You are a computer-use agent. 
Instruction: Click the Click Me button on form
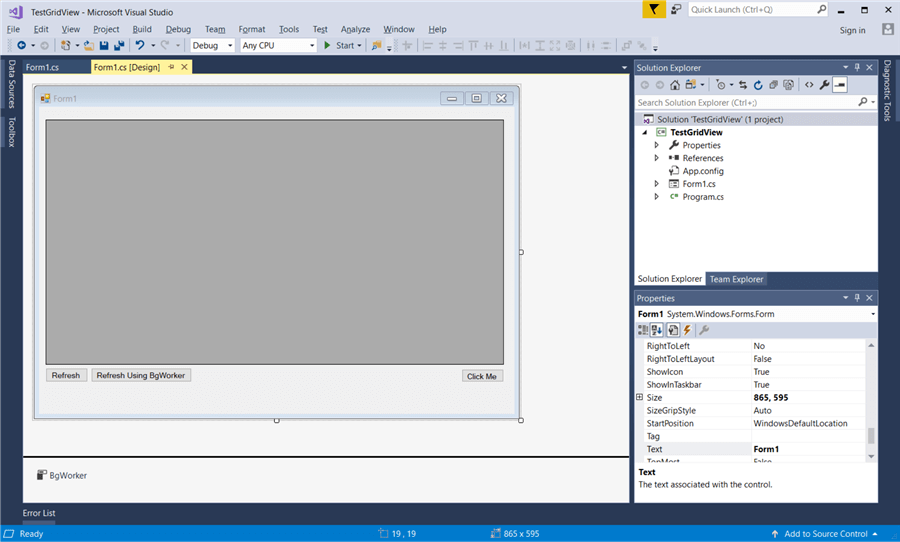point(482,376)
